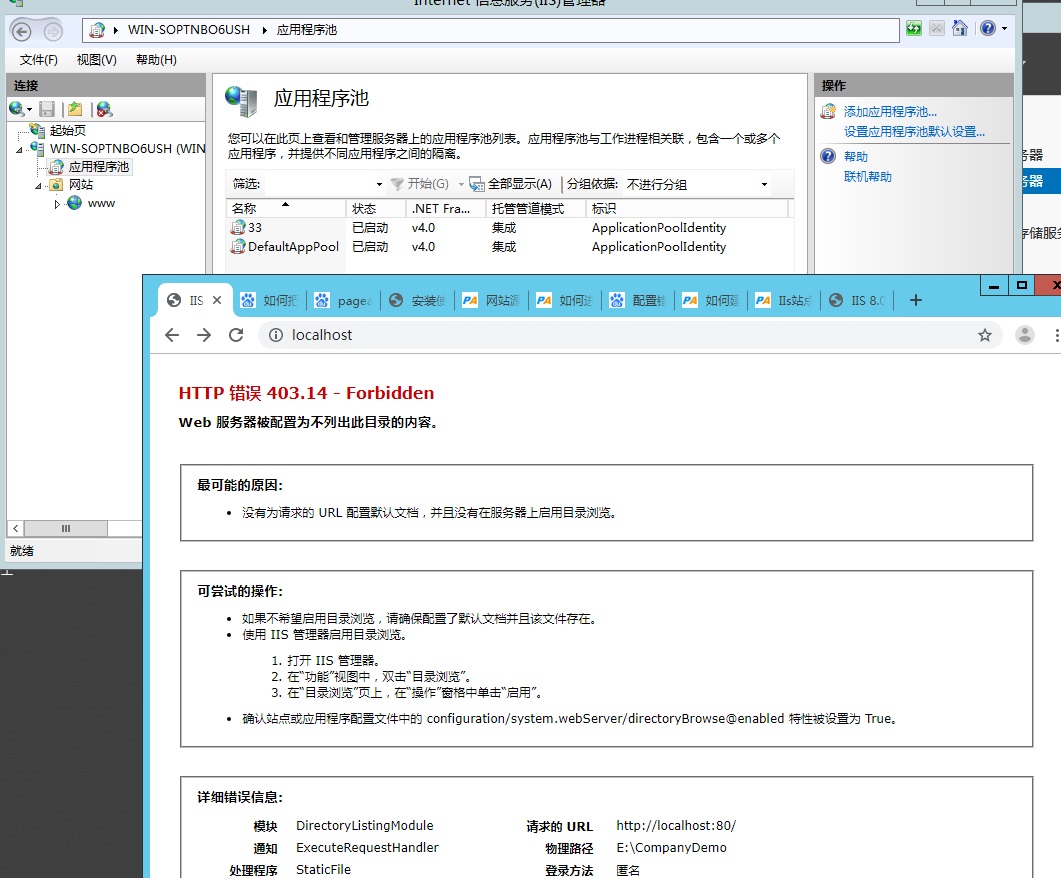The image size is (1061, 878).
Task: Click 添加应用程序池... action link
Action: pyautogui.click(x=890, y=112)
